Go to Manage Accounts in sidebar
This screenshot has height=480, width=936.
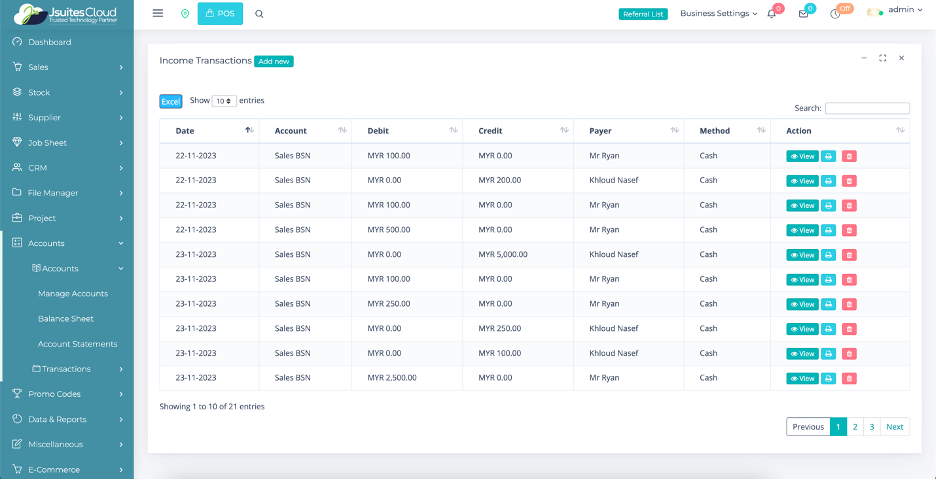tap(73, 294)
